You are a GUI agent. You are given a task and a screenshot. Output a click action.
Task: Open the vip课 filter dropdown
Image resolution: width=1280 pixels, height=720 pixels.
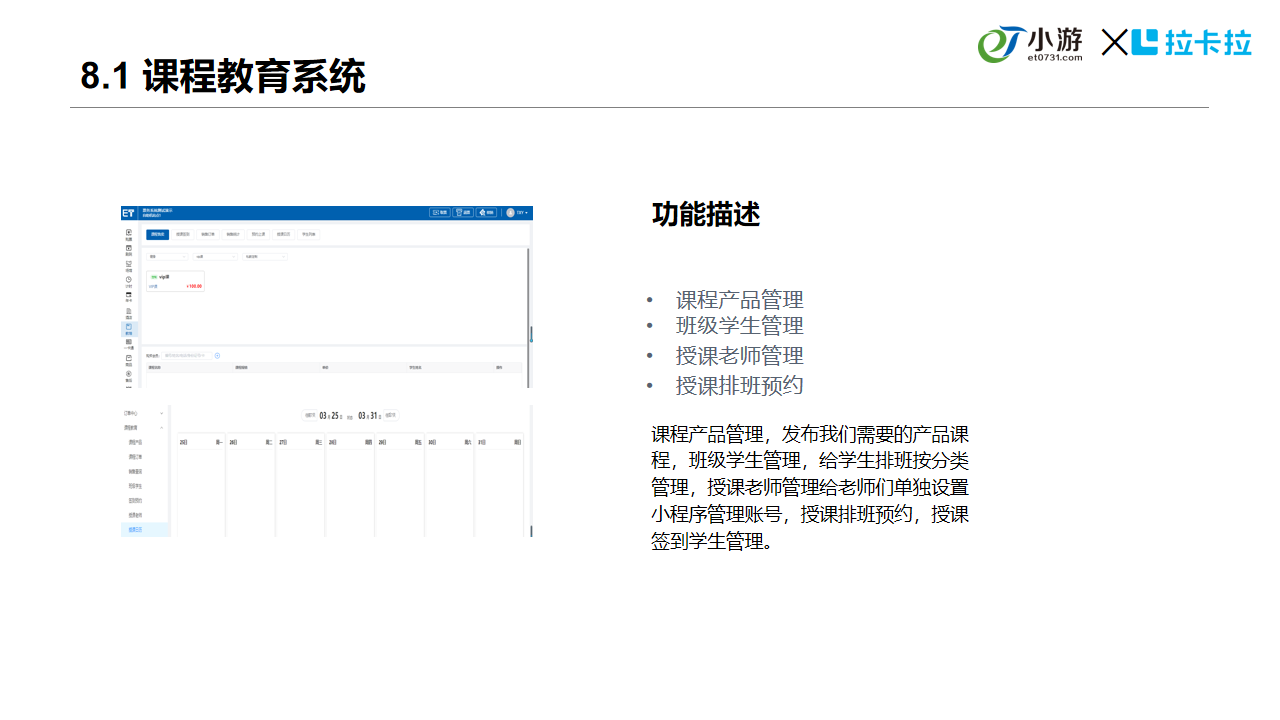point(214,257)
